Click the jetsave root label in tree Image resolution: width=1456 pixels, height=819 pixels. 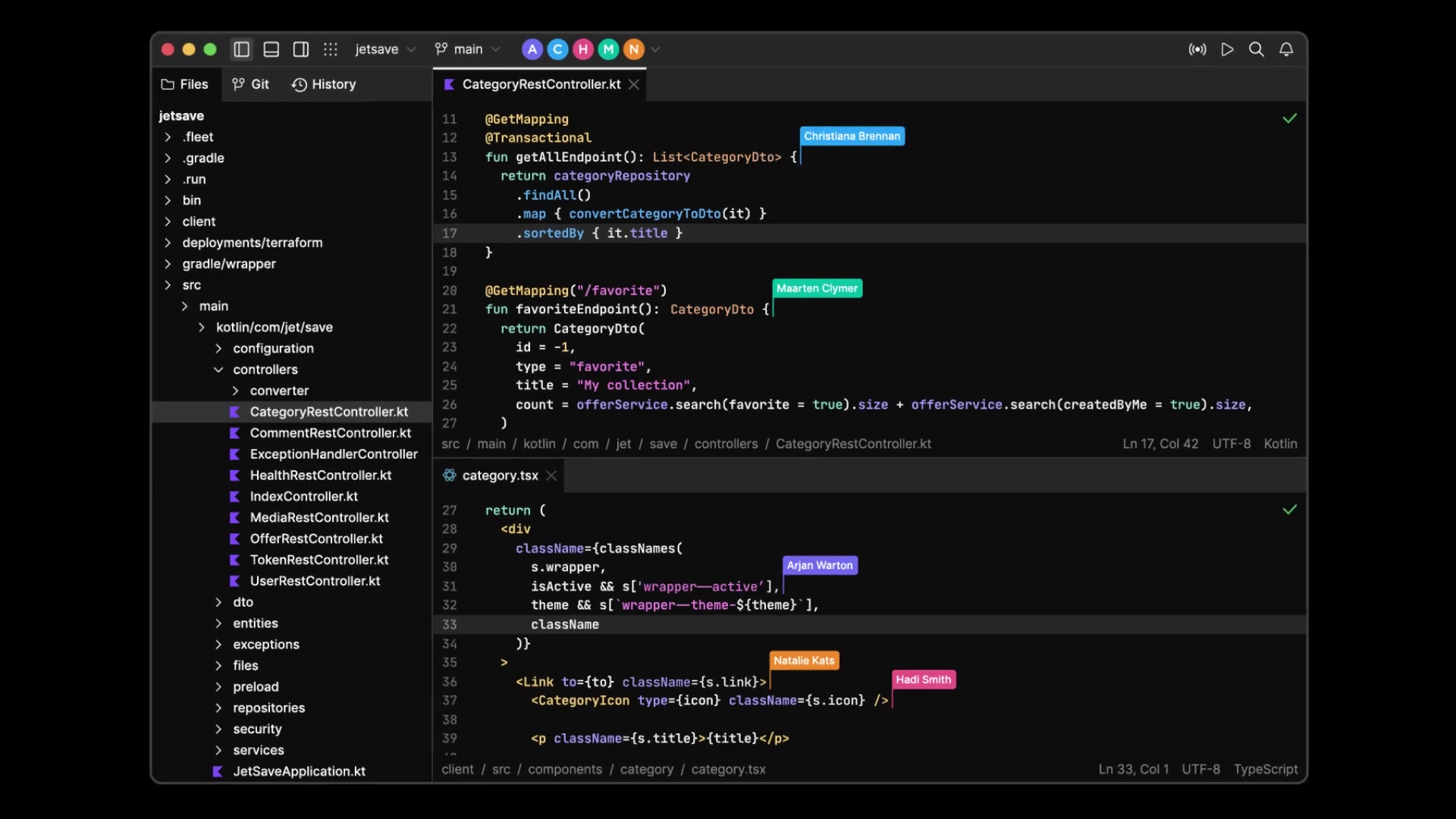(x=181, y=115)
